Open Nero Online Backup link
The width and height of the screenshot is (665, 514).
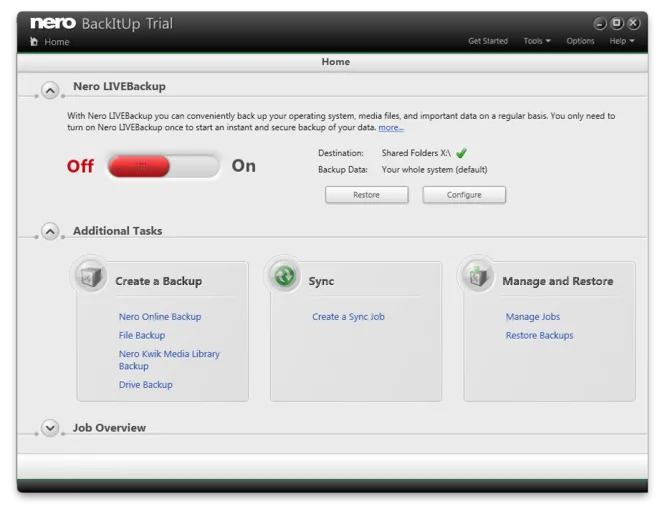tap(160, 317)
